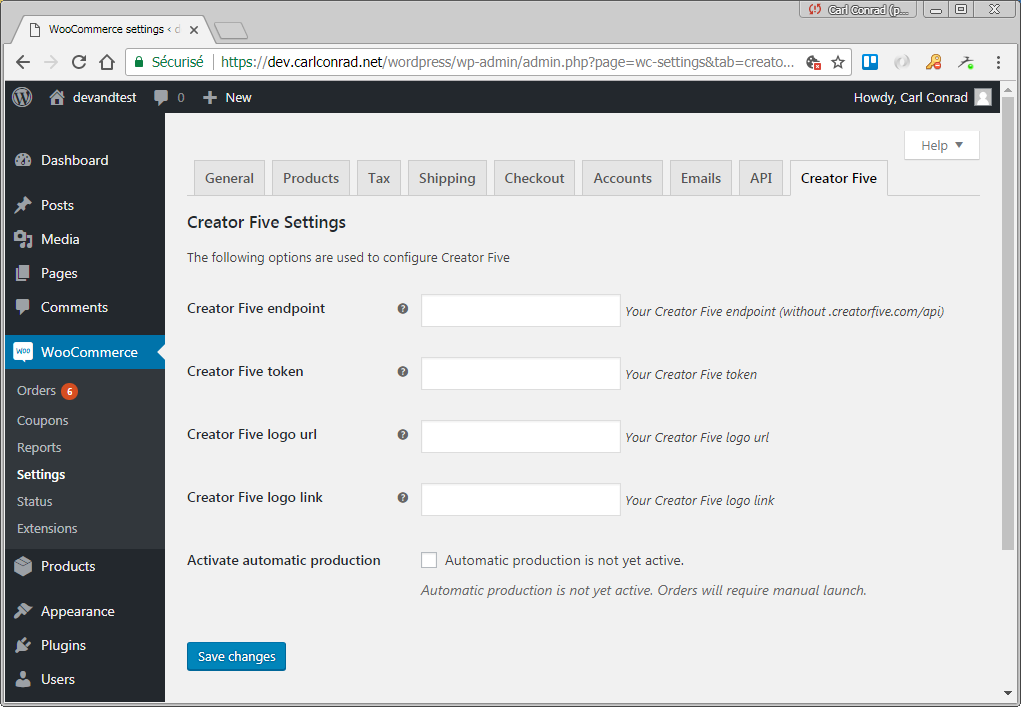Click the page vertical scrollbar
The width and height of the screenshot is (1021, 707).
pyautogui.click(x=1007, y=322)
